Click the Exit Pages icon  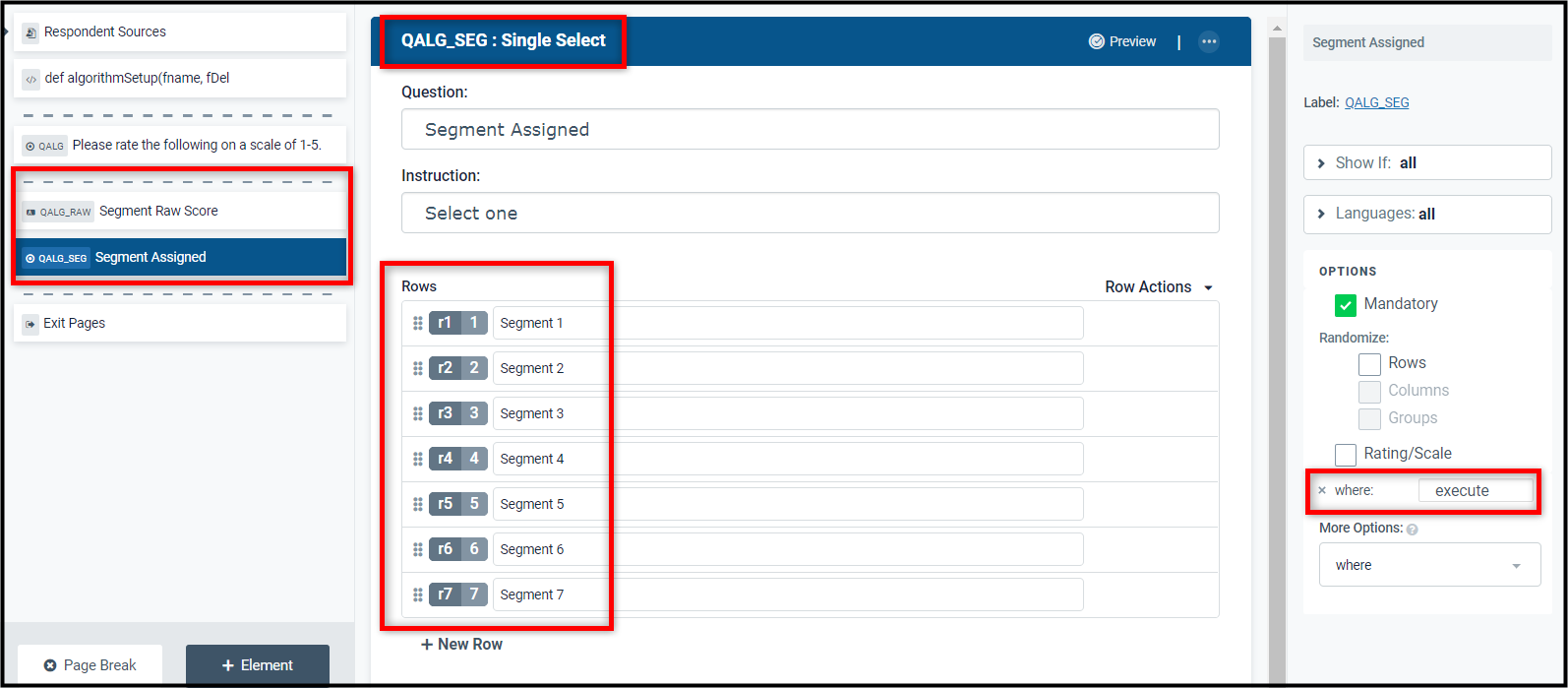tap(30, 324)
